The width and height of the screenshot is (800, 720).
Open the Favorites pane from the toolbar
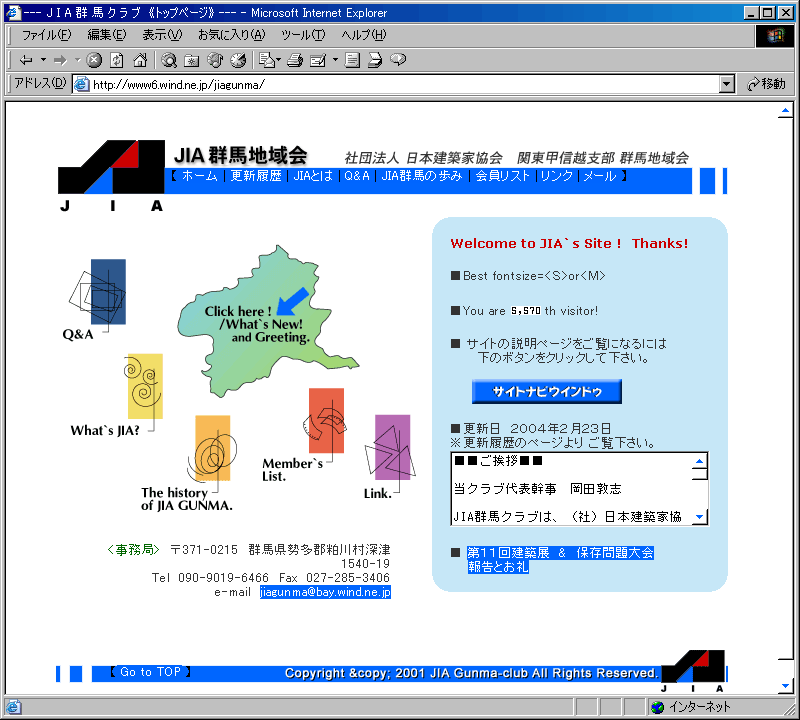[191, 60]
